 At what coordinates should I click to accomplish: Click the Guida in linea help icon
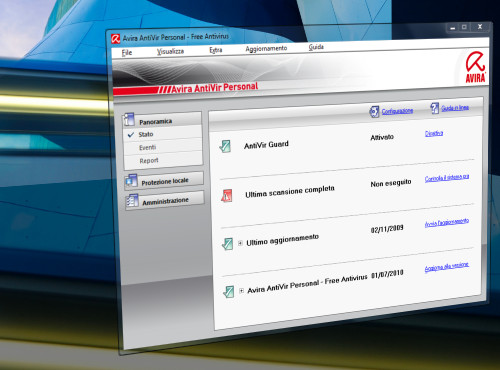(435, 108)
